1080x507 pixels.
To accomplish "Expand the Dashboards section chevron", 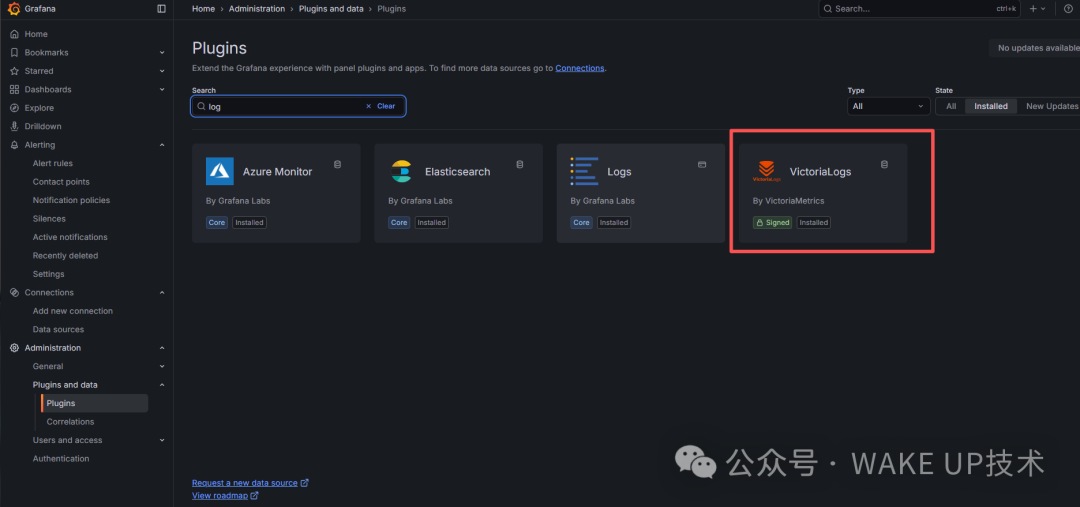I will (162, 90).
